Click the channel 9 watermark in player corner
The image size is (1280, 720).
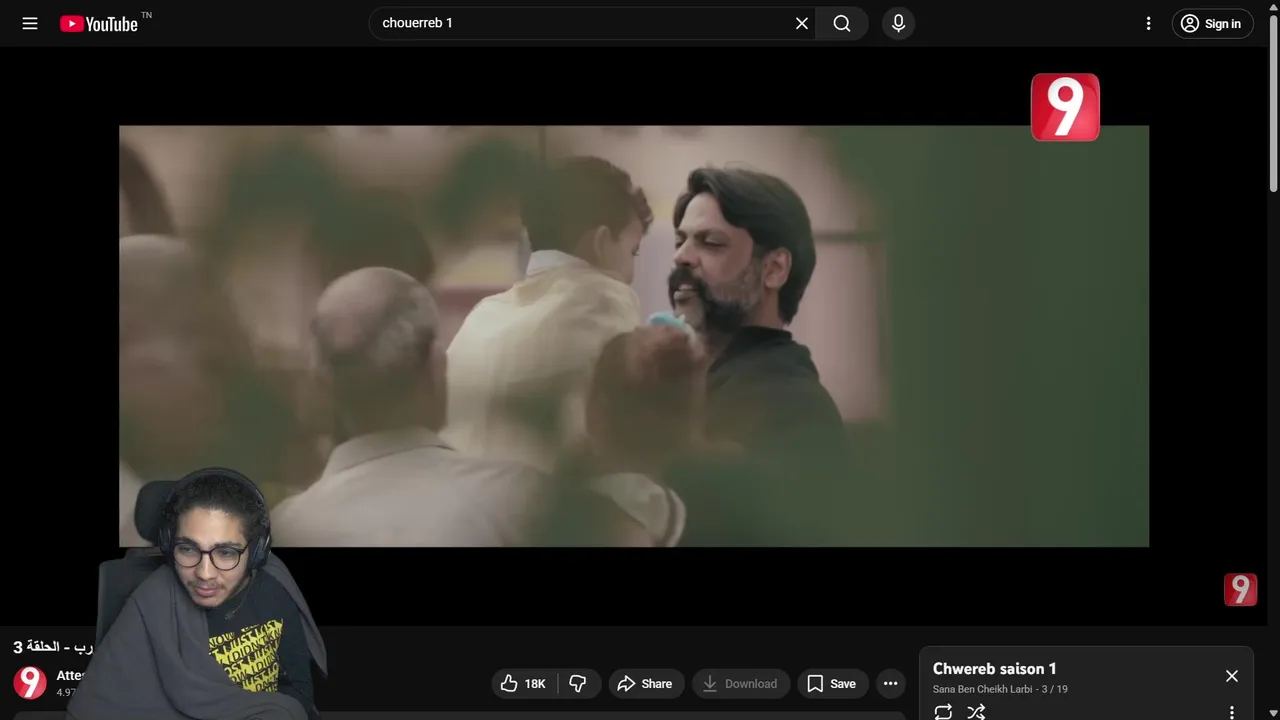[1240, 590]
